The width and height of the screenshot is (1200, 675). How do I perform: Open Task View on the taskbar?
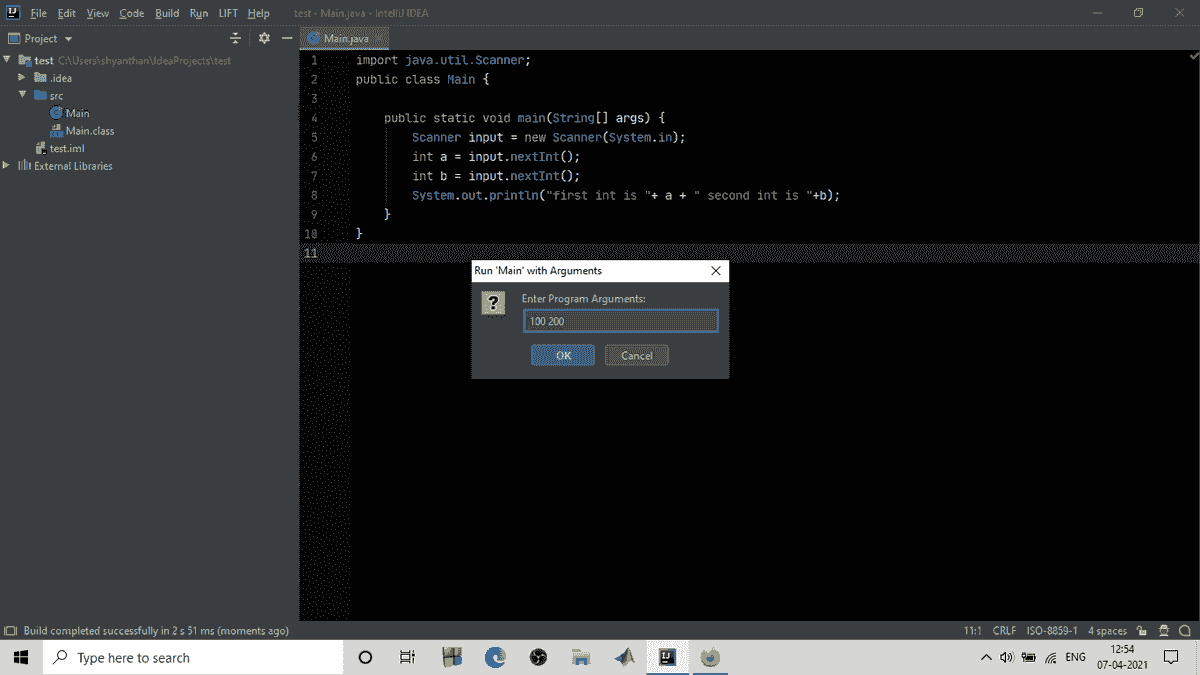pyautogui.click(x=407, y=657)
